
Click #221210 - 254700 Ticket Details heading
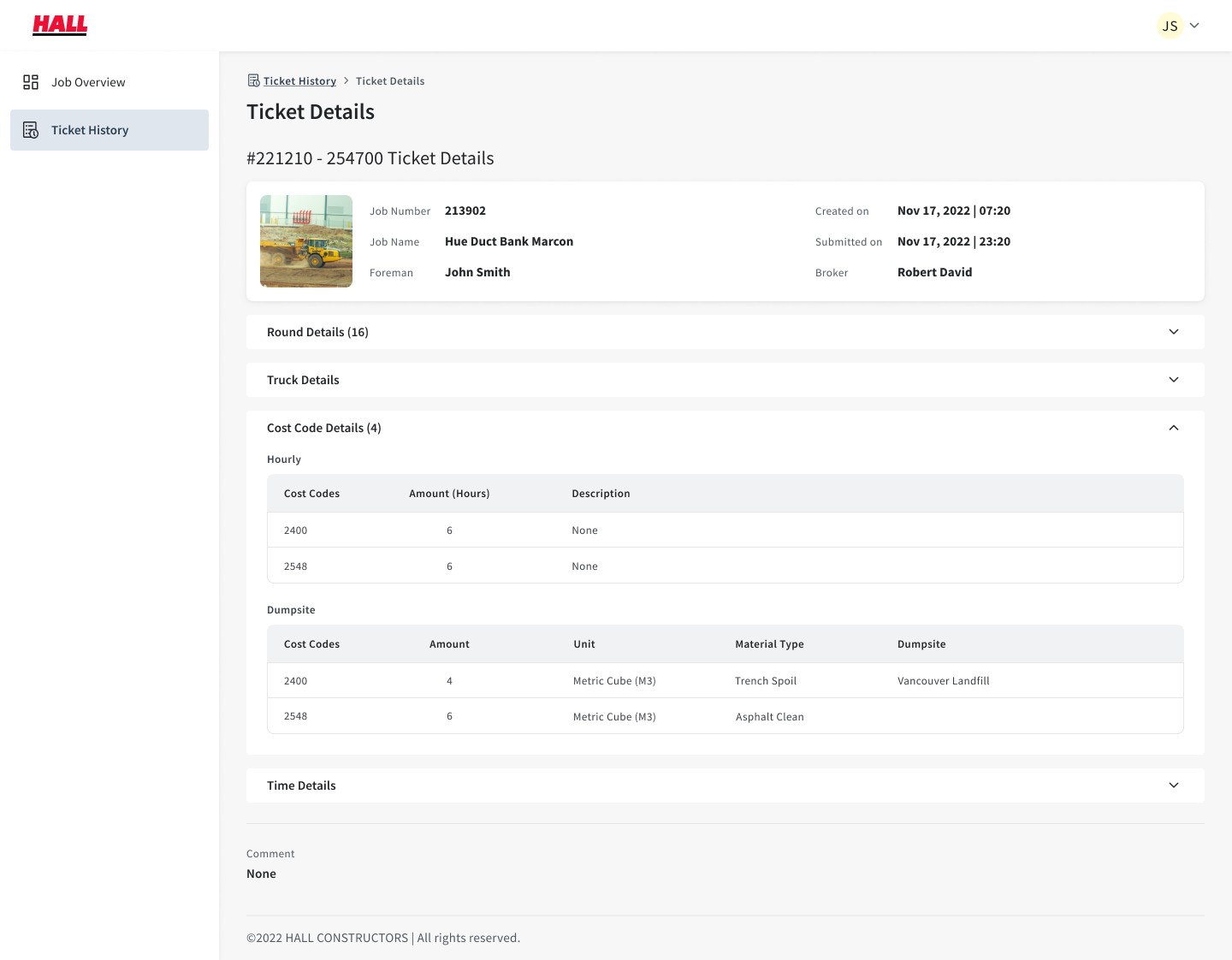[x=370, y=158]
